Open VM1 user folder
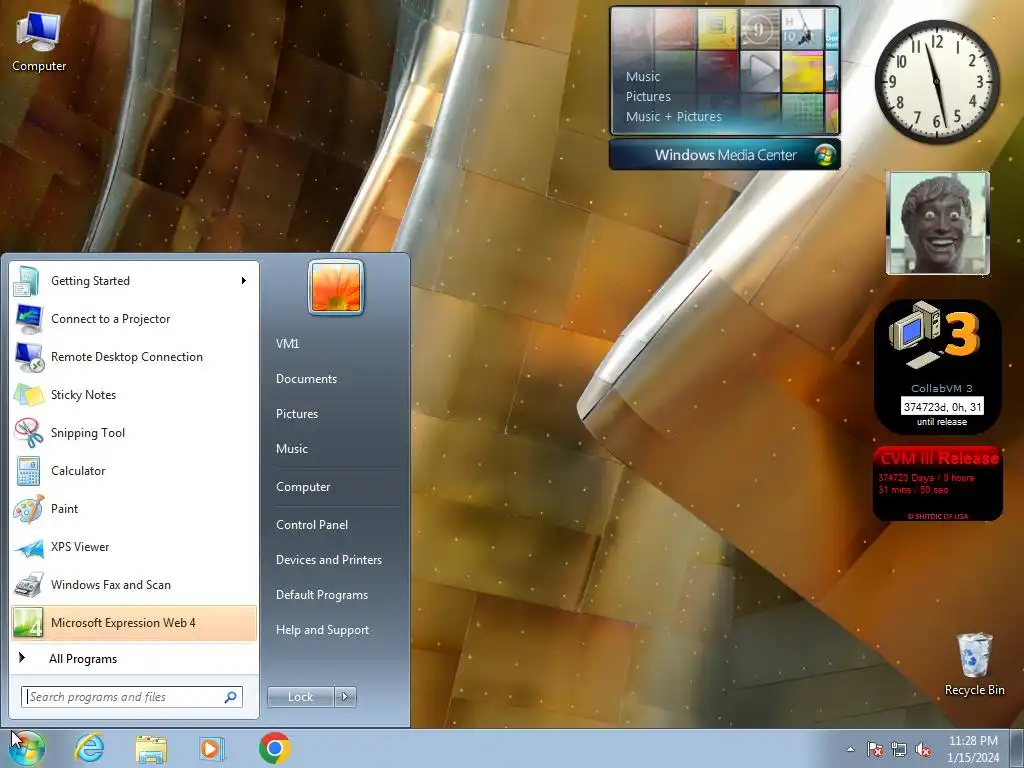Viewport: 1024px width, 768px height. tap(287, 344)
